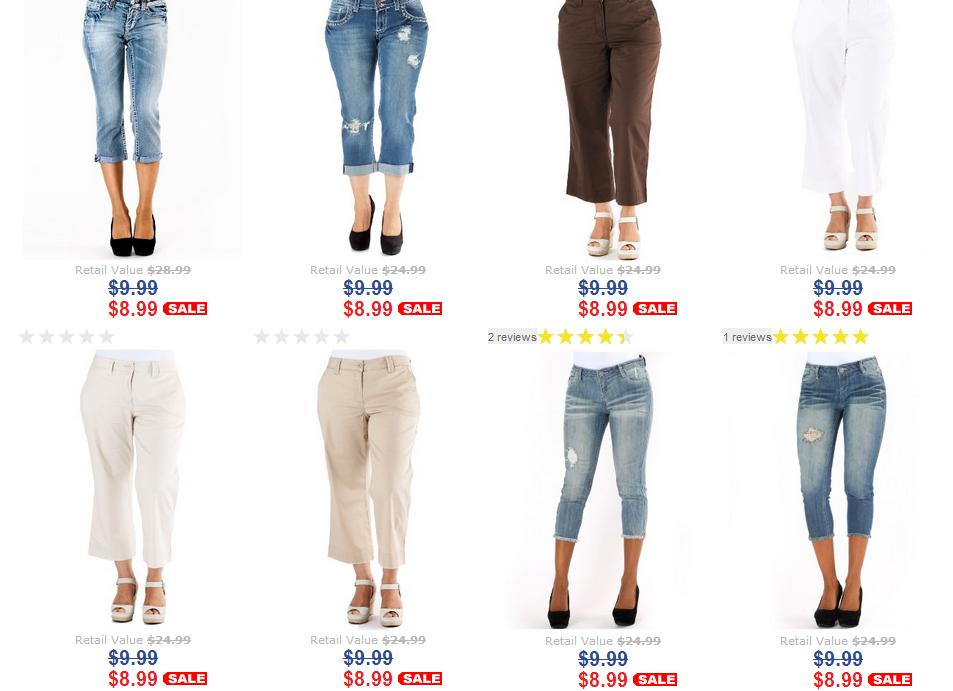The image size is (953, 691).
Task: Open the cream cropped pants photo
Action: pos(132,489)
